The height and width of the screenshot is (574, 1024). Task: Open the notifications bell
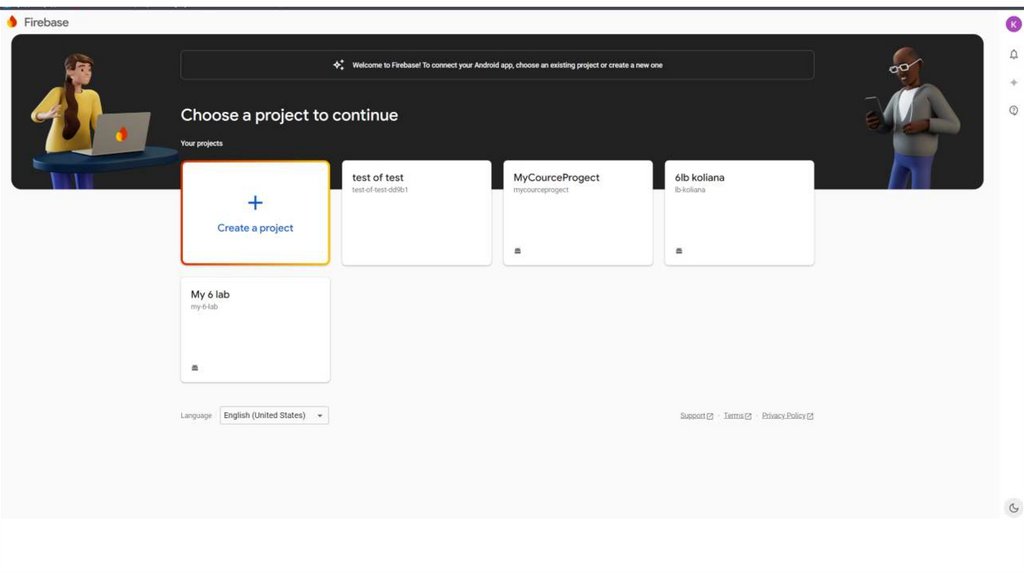click(1013, 54)
